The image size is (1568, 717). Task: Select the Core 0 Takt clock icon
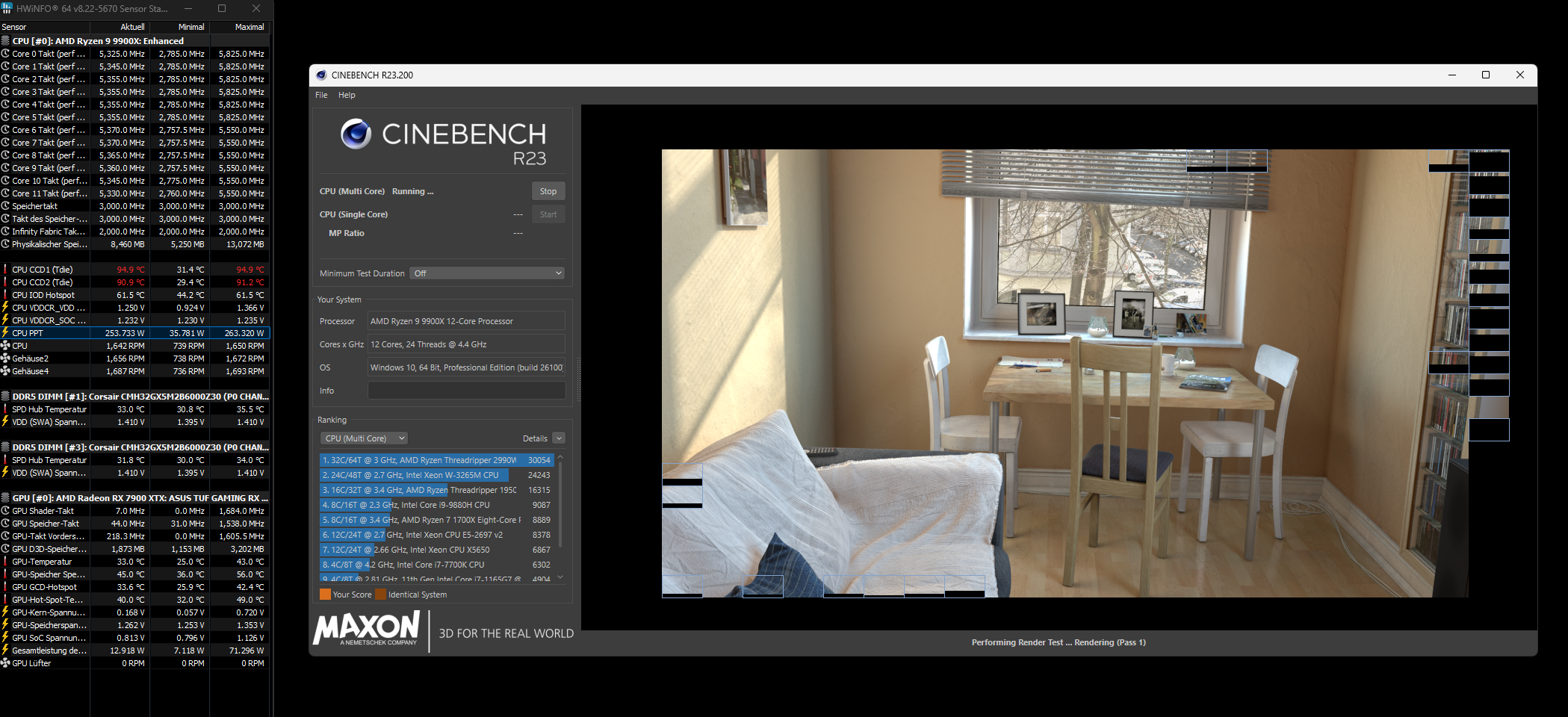pyautogui.click(x=5, y=54)
